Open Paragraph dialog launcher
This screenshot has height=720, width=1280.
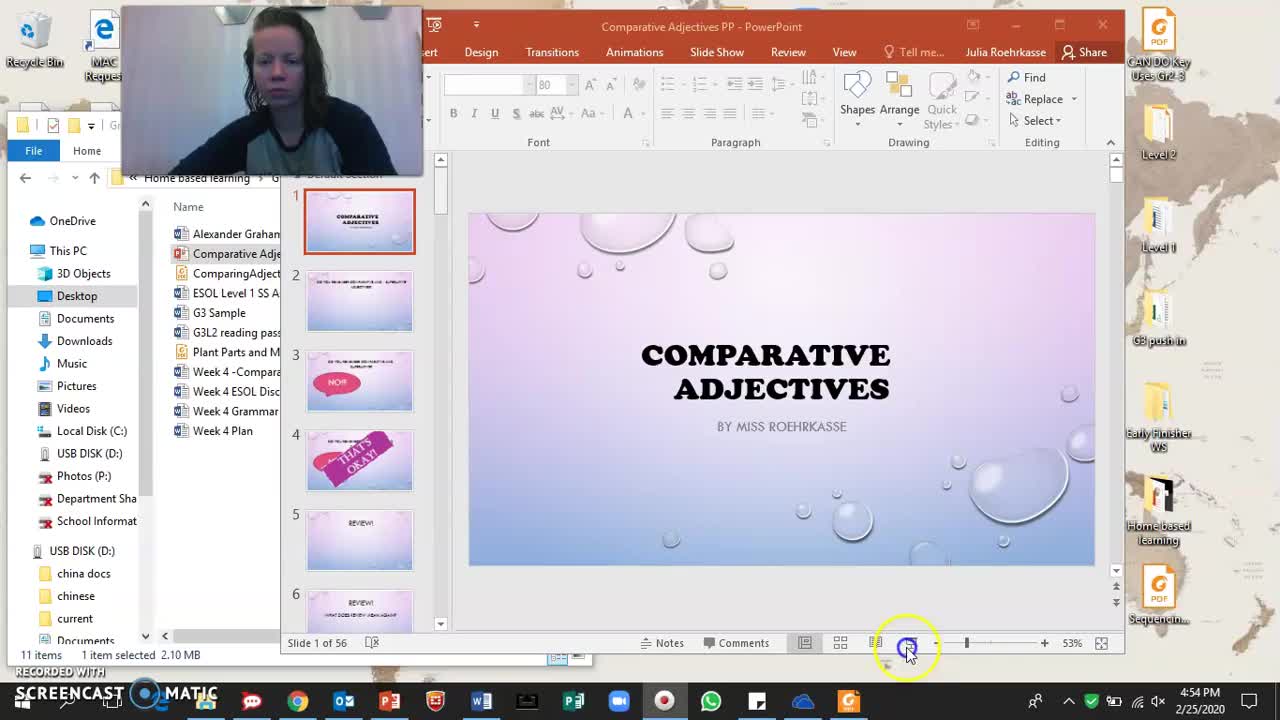coord(826,143)
